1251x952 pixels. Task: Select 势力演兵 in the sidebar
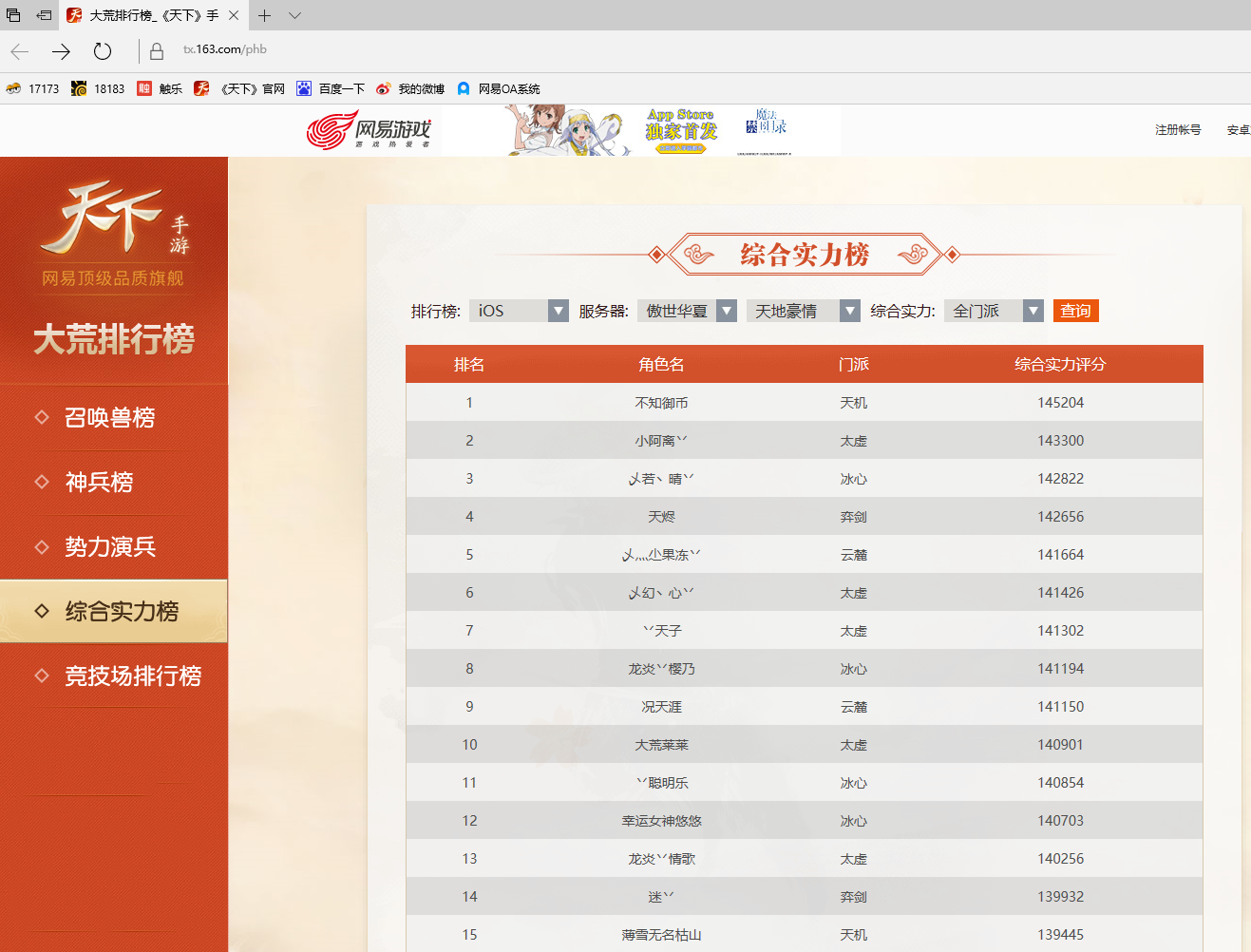tap(110, 546)
